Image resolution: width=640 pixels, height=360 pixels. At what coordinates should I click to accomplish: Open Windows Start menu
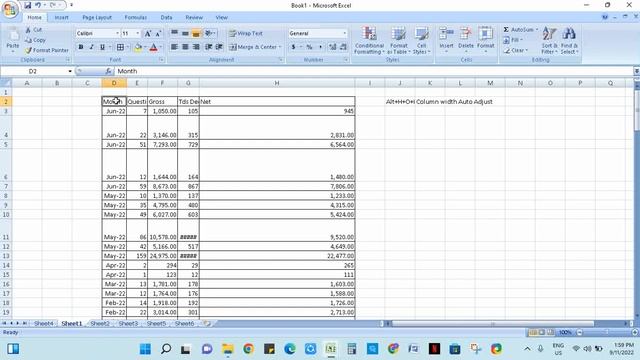point(145,349)
